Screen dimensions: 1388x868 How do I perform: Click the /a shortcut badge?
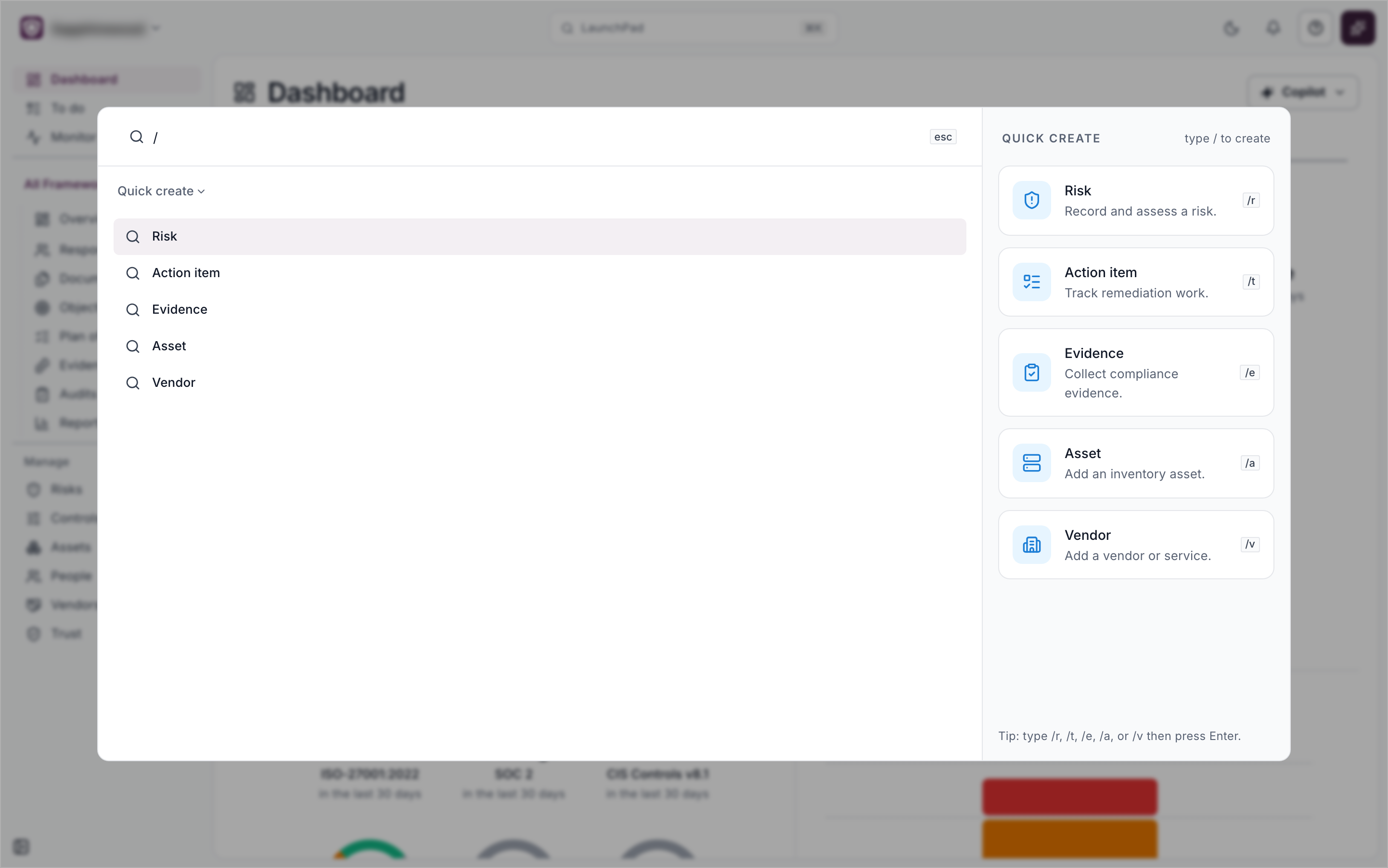[x=1250, y=463]
